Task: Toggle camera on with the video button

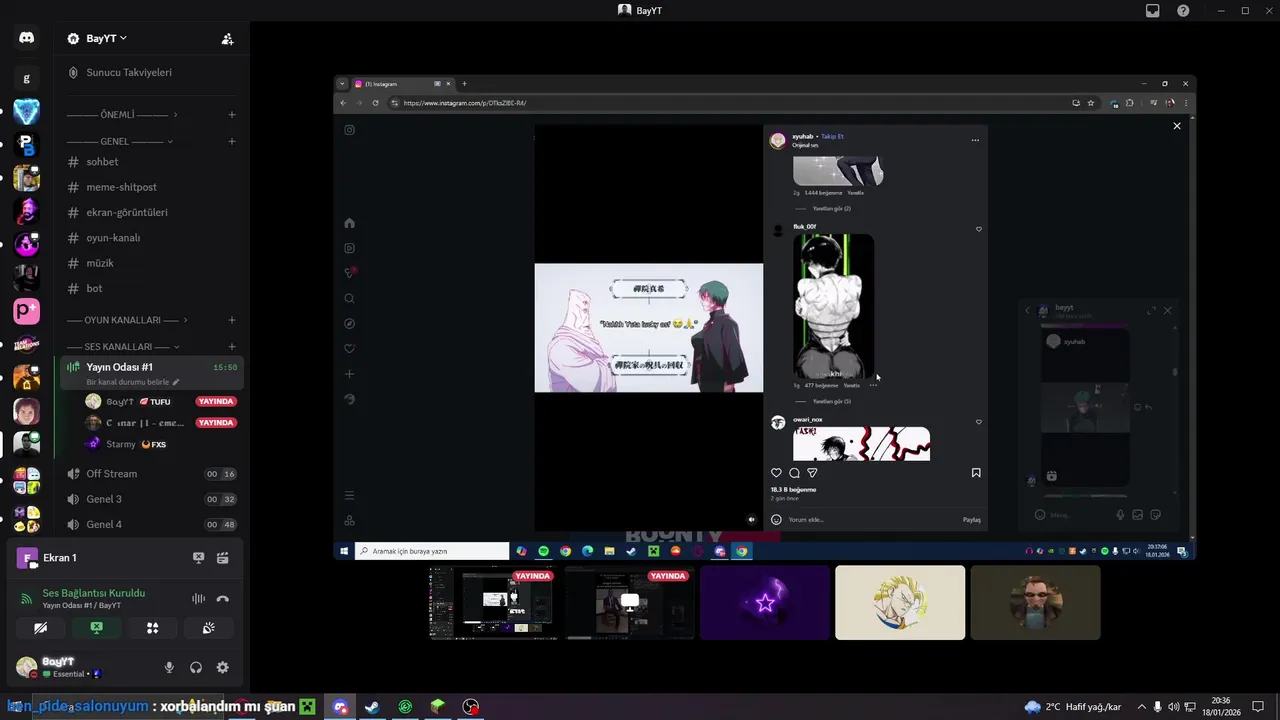Action: (x=40, y=628)
